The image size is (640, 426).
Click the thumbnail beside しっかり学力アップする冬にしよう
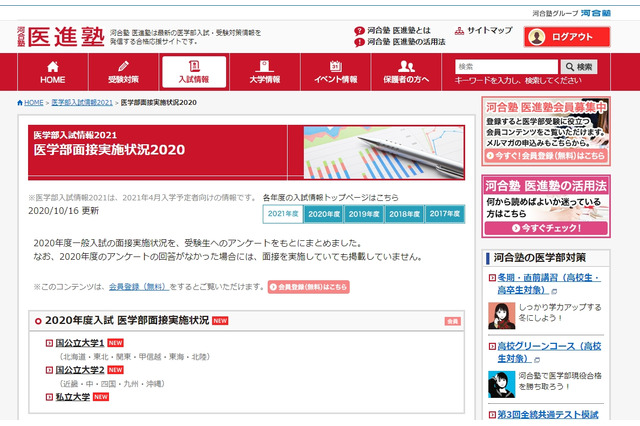point(502,315)
